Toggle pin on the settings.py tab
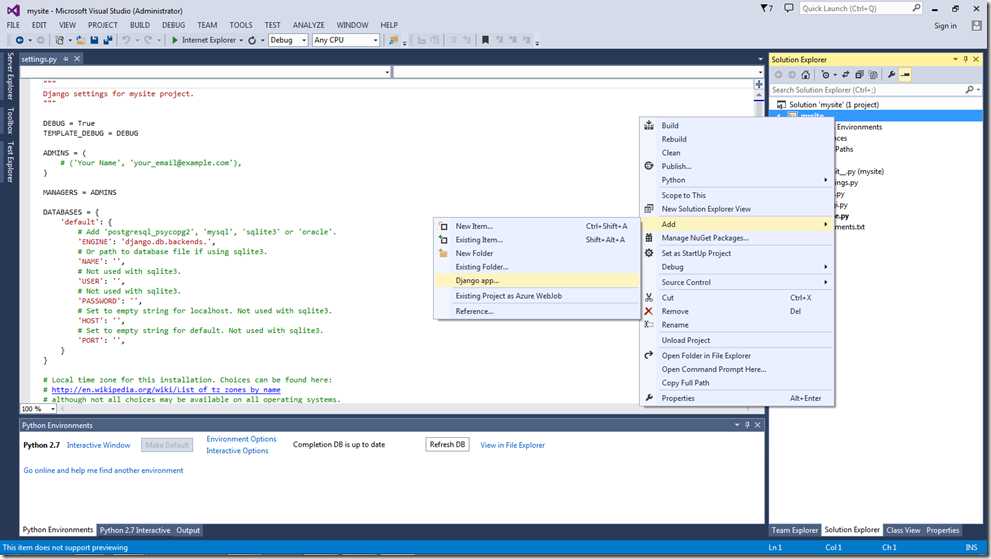The image size is (991, 559). pos(68,59)
